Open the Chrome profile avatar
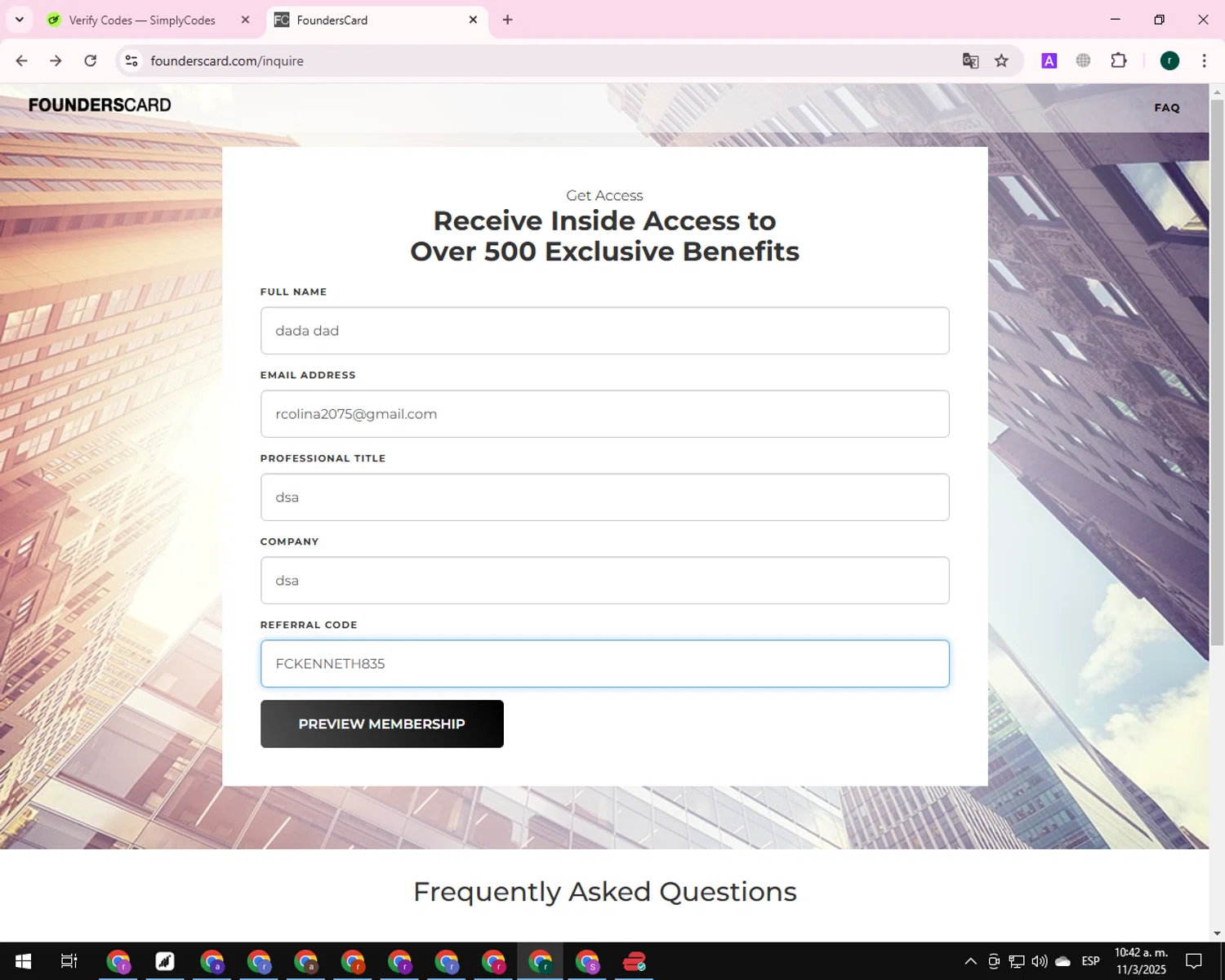 (x=1169, y=60)
